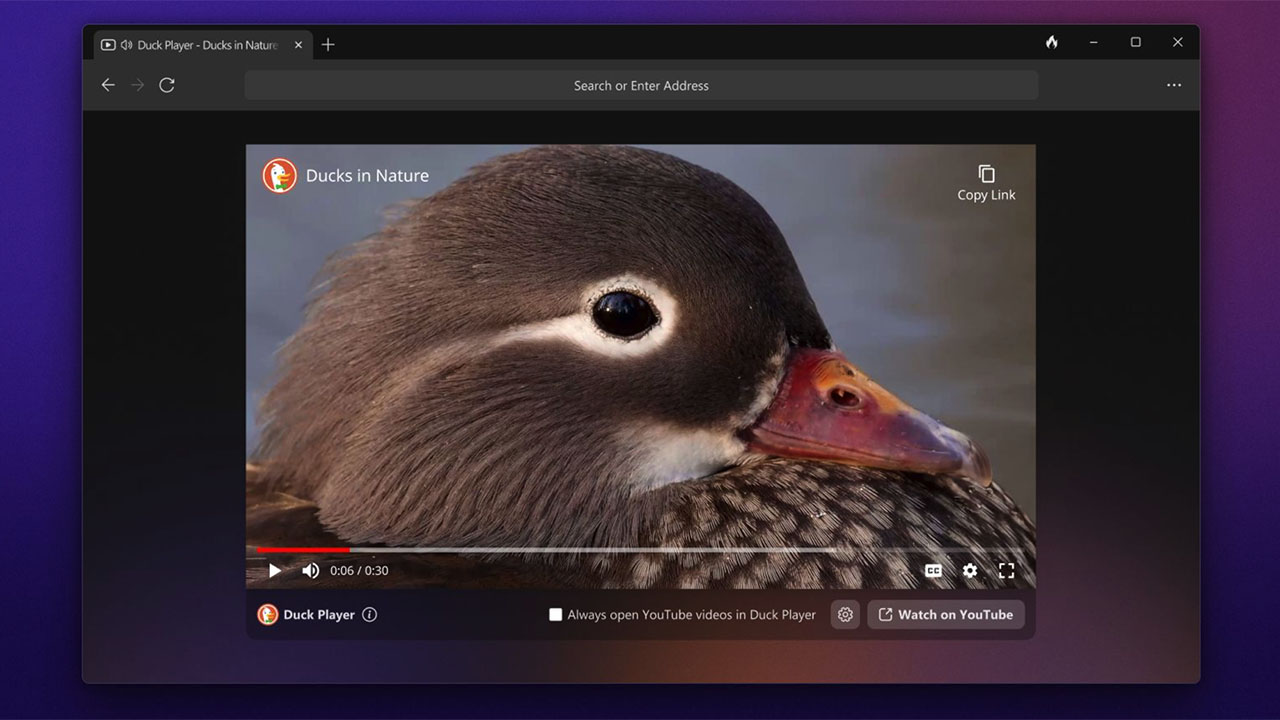Open the browser three-dot menu
Screen dimensions: 1280x720
tap(1173, 86)
